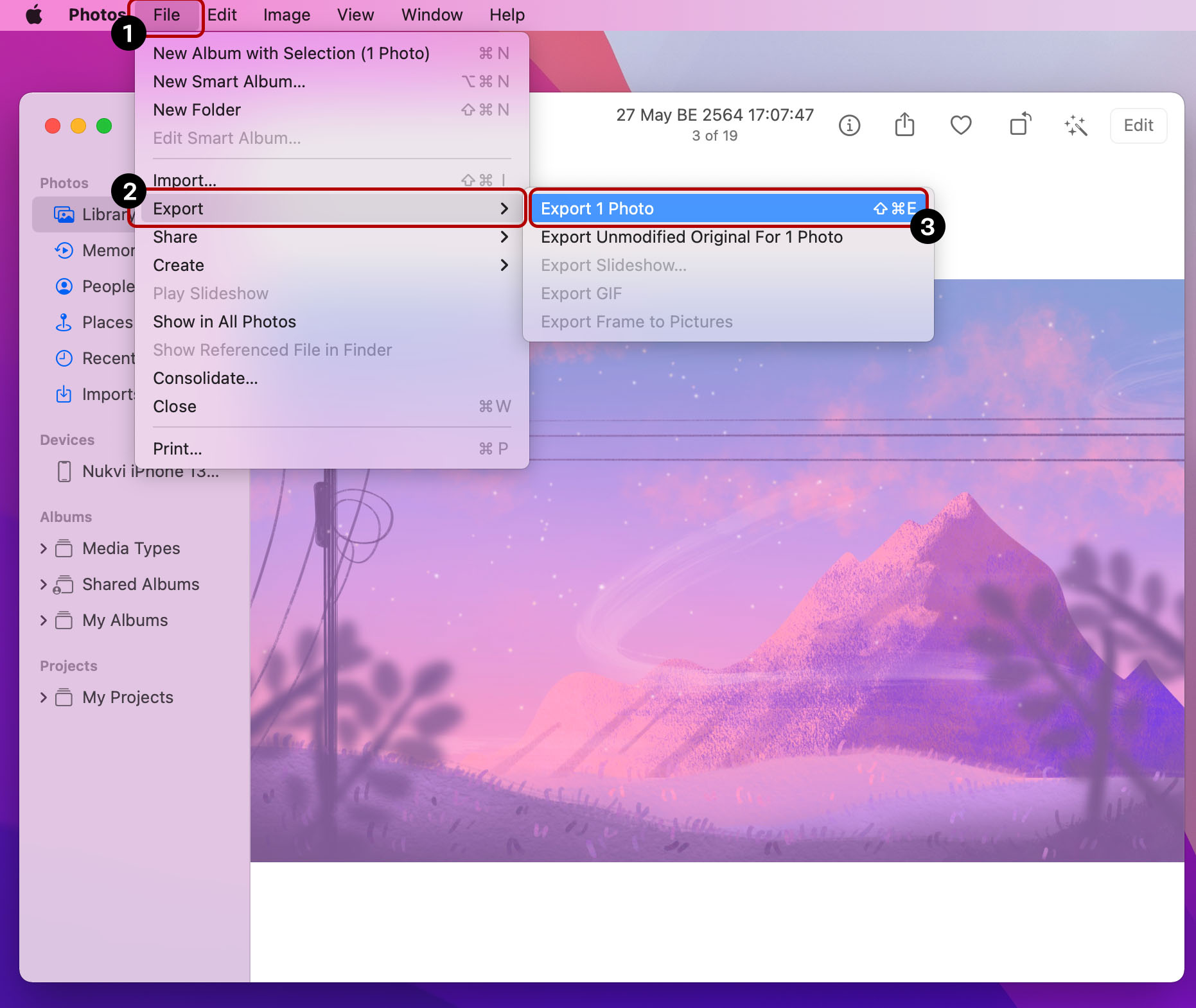Screen dimensions: 1196x1008
Task: Rotate the photo using rotate icon
Action: [1019, 125]
